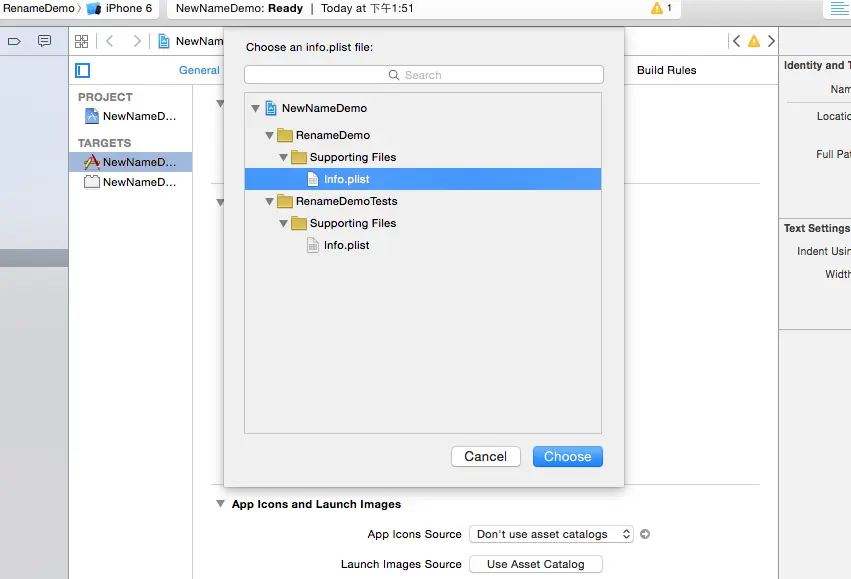Click the jump bar warning triangle icon
The height and width of the screenshot is (579, 851).
coord(754,41)
